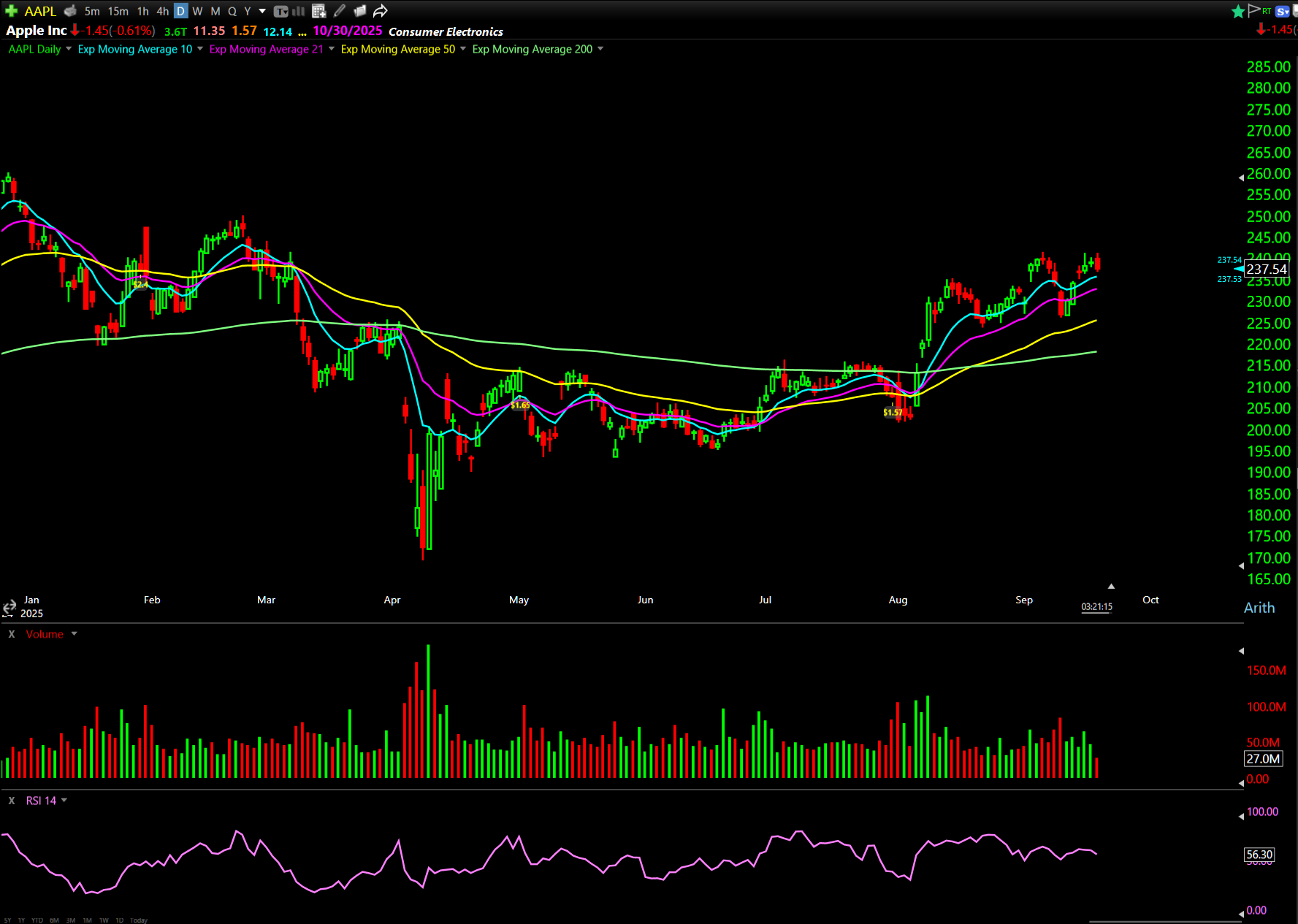Screen dimensions: 1298x924
Task: Toggle the Arith price scale mode
Action: click(x=1259, y=608)
